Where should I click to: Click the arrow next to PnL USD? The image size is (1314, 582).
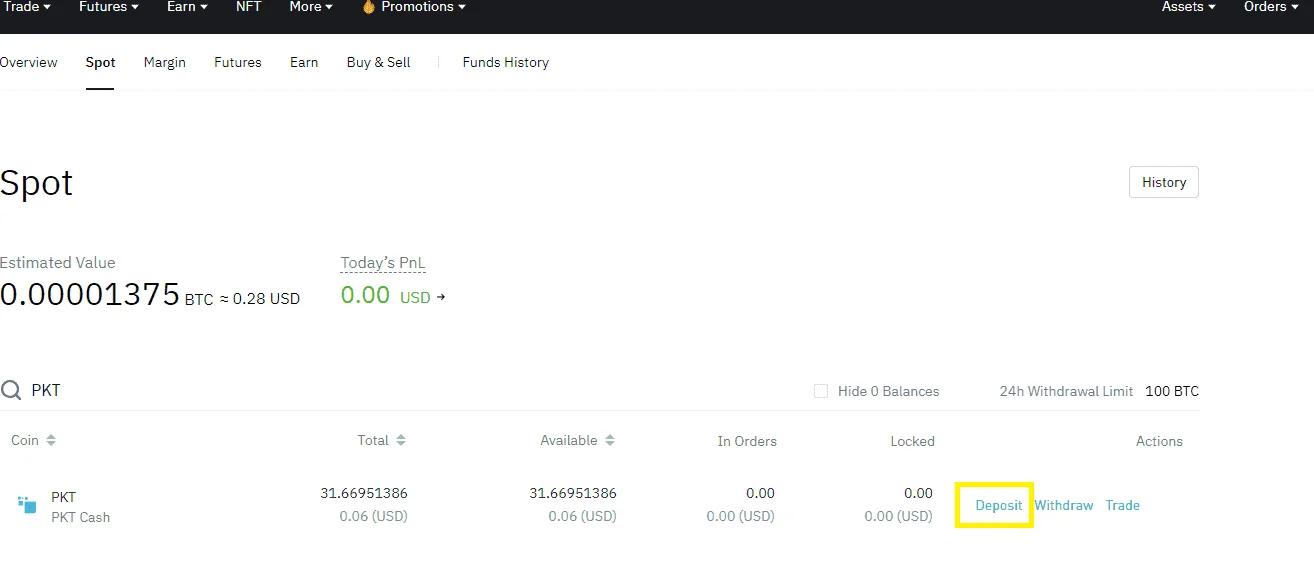pos(441,297)
